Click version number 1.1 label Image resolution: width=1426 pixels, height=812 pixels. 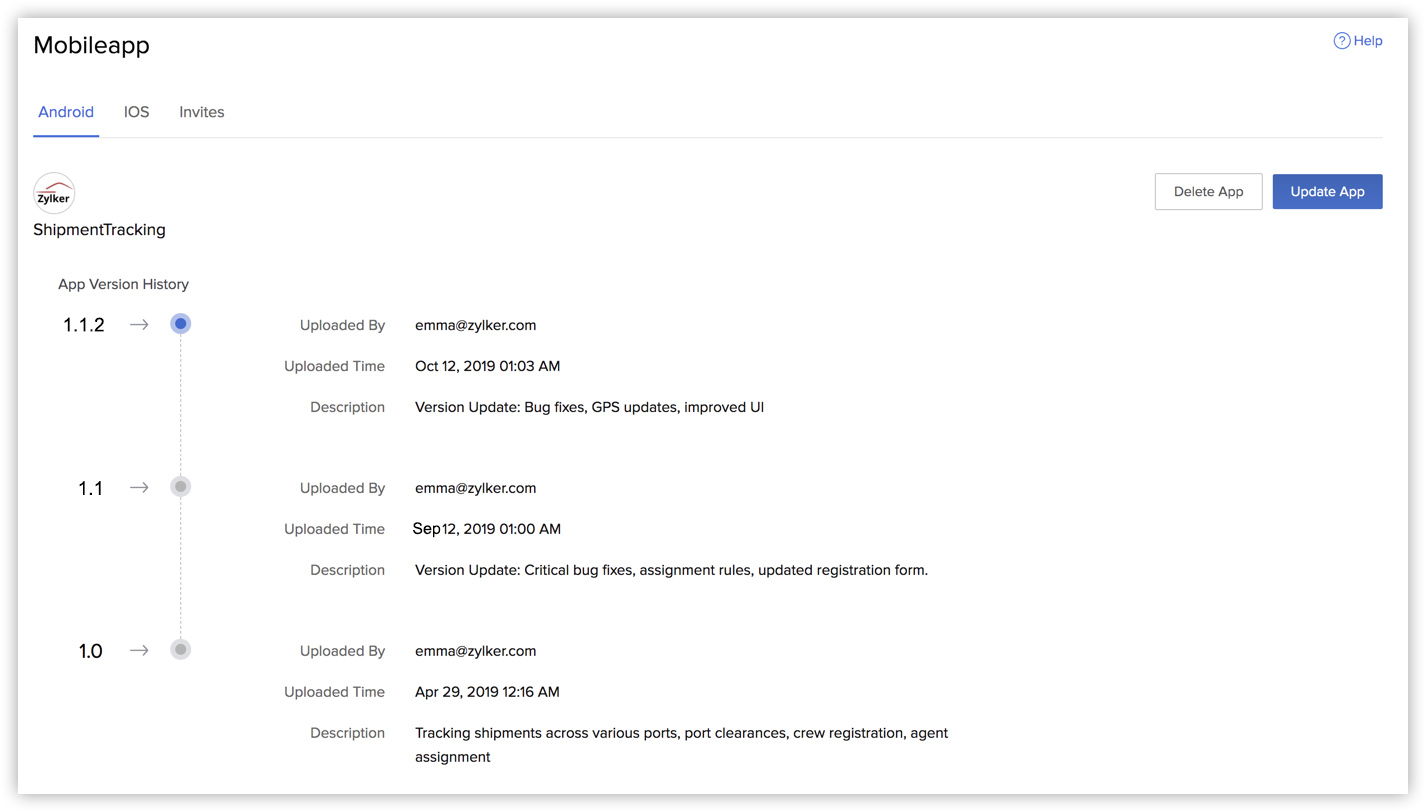(x=91, y=488)
